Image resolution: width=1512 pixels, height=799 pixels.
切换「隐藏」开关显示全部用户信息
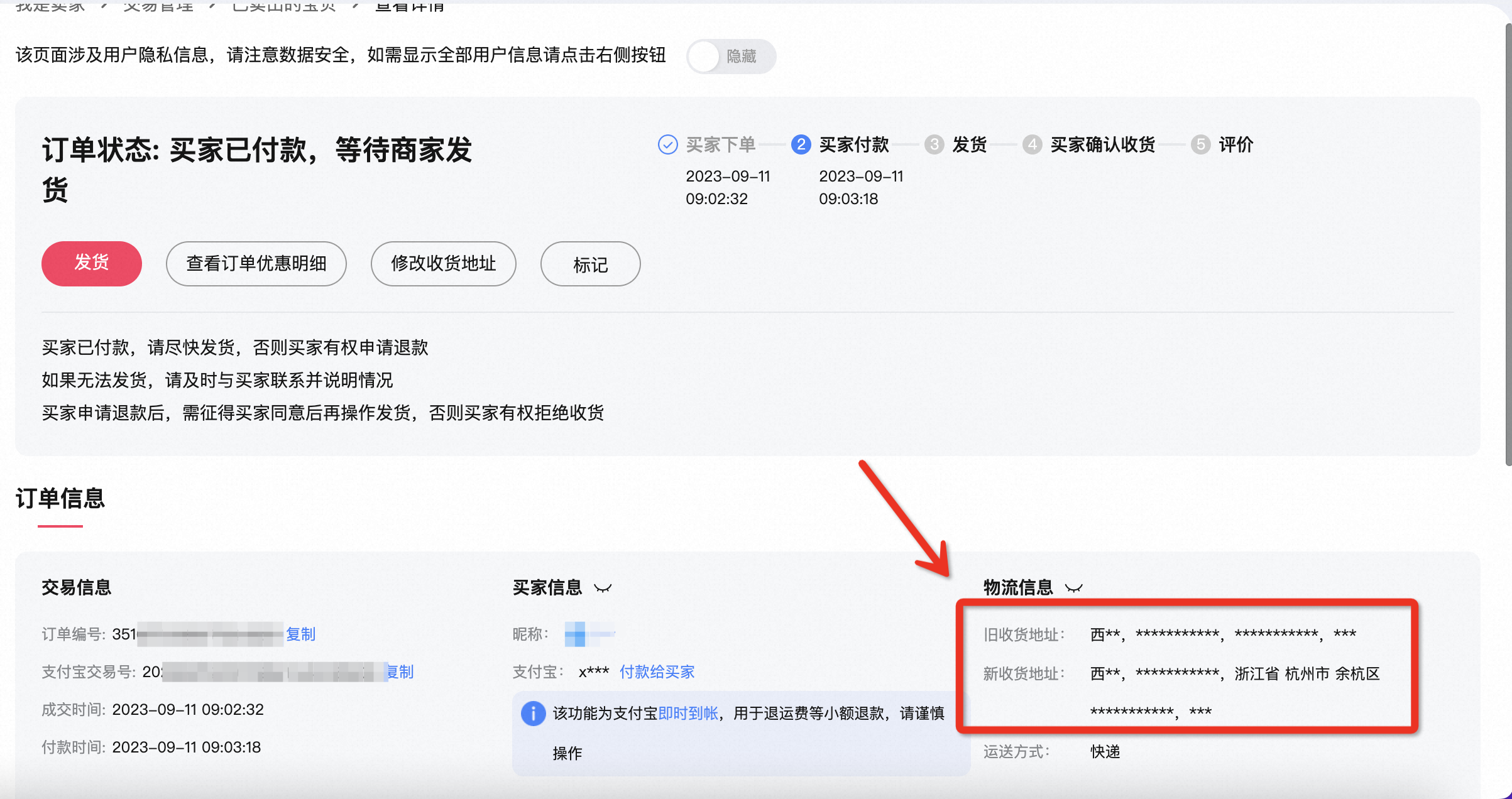(731, 56)
